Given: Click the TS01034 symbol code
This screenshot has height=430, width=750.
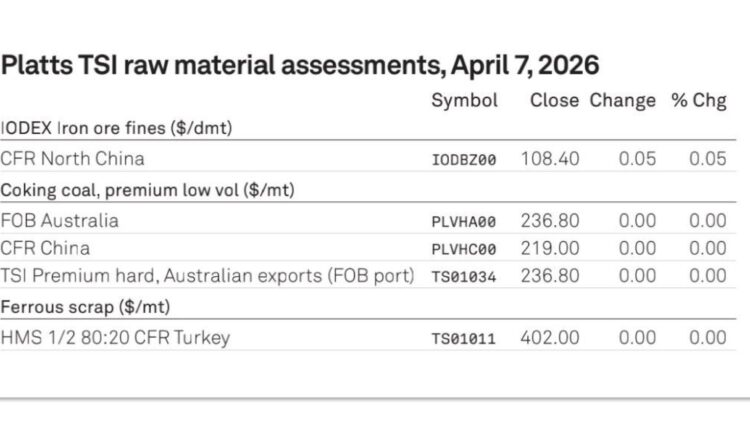Looking at the screenshot, I should coord(463,277).
